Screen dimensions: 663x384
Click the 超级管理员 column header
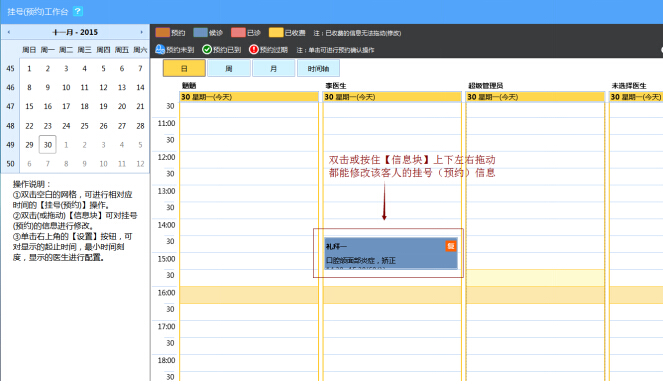tap(485, 85)
